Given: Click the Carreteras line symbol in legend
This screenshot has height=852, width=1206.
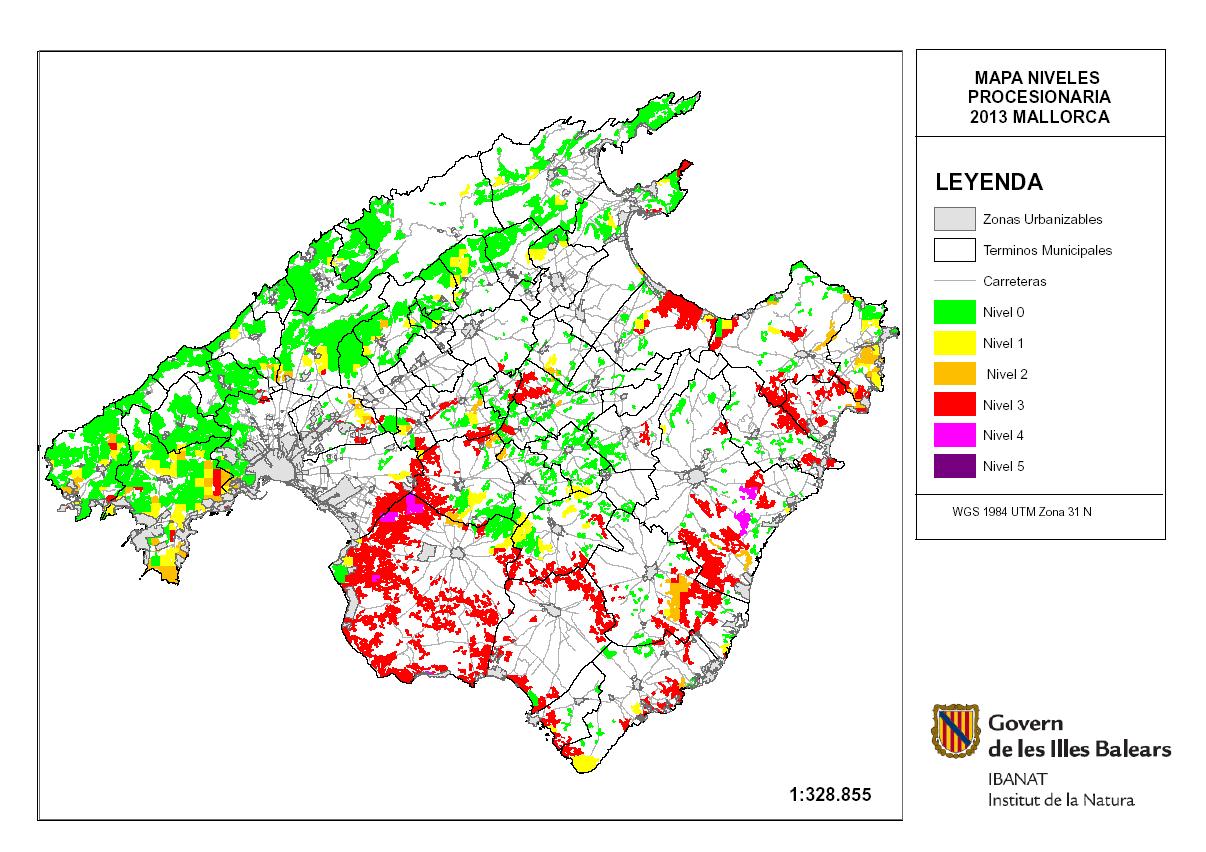Looking at the screenshot, I should [953, 281].
